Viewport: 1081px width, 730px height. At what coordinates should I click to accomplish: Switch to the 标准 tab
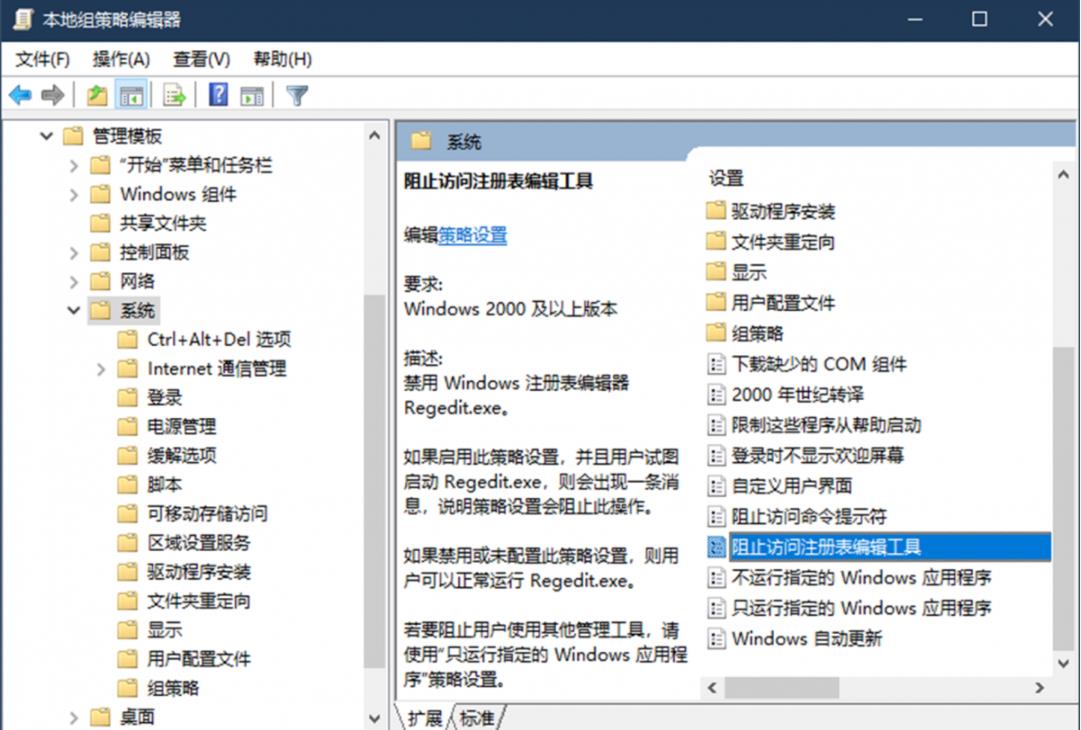pyautogui.click(x=477, y=719)
